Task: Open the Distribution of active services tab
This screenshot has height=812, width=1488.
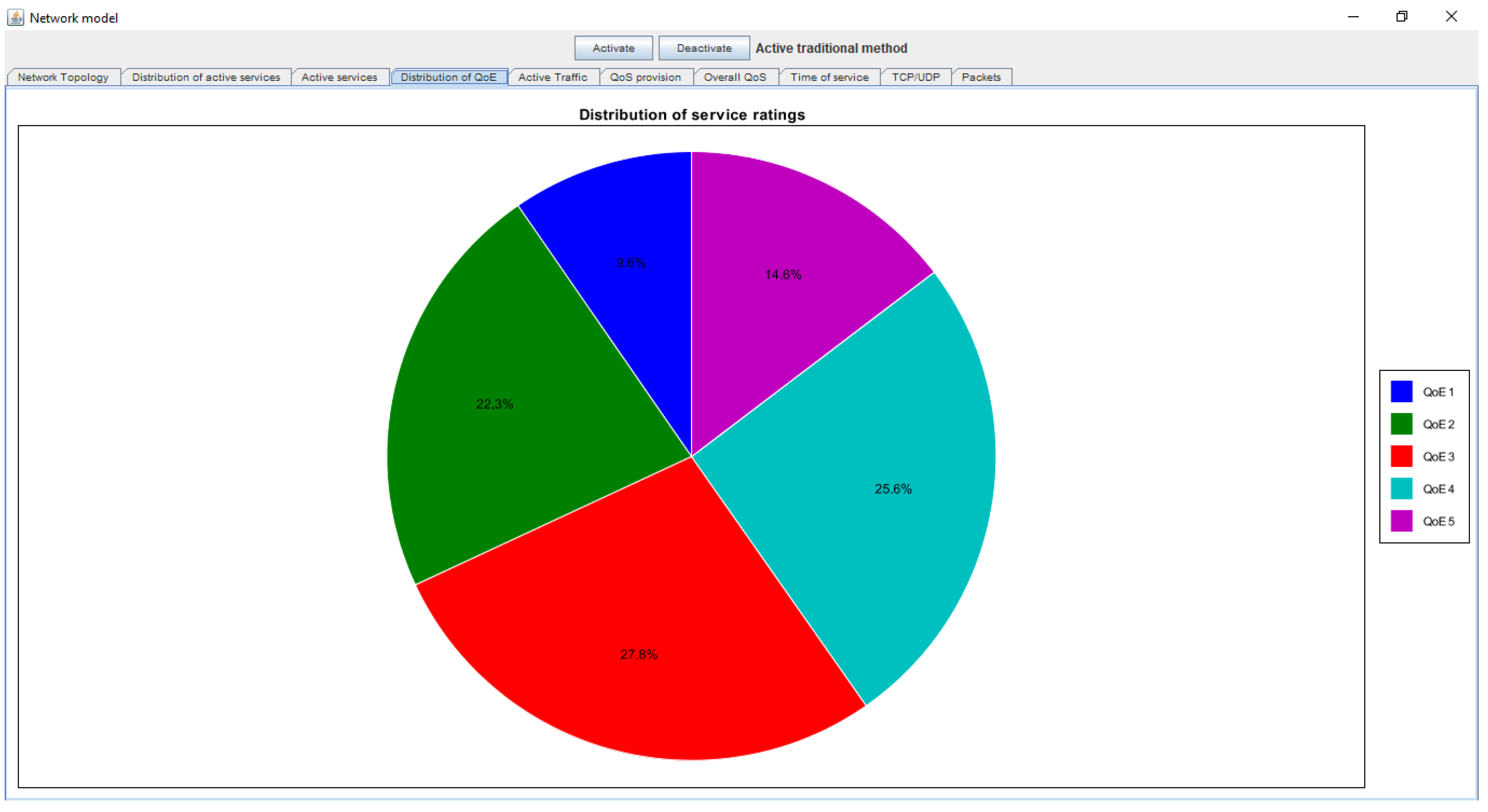Action: (x=206, y=78)
